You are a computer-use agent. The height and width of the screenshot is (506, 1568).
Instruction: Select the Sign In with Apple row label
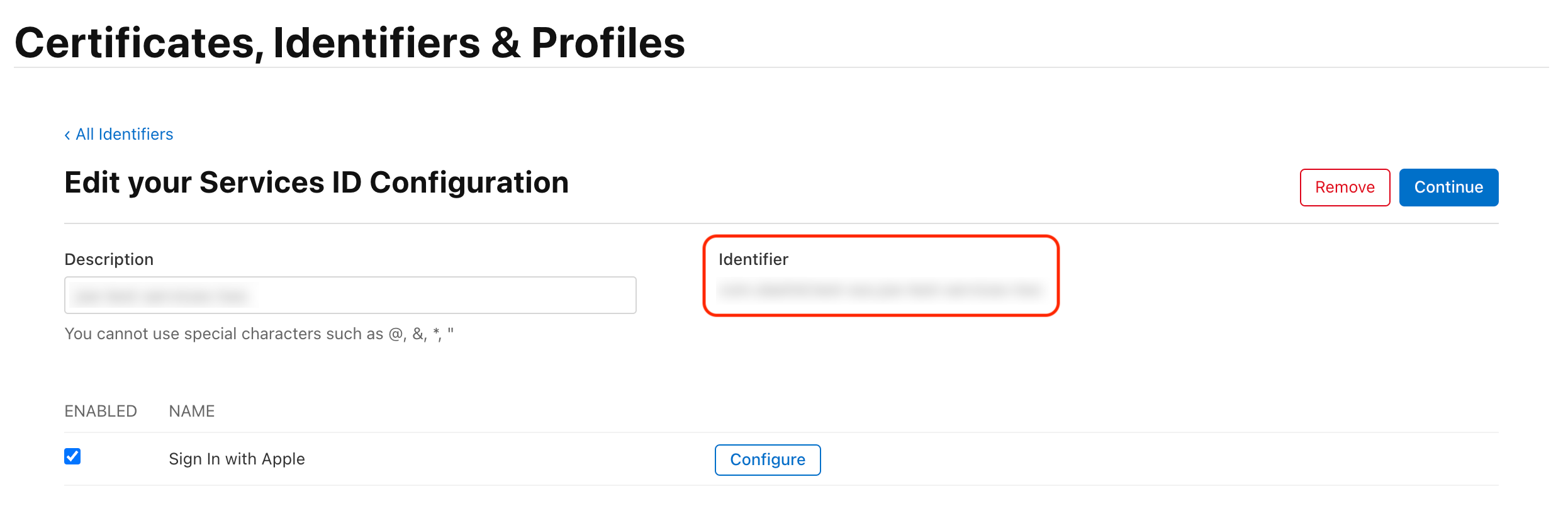coord(237,458)
